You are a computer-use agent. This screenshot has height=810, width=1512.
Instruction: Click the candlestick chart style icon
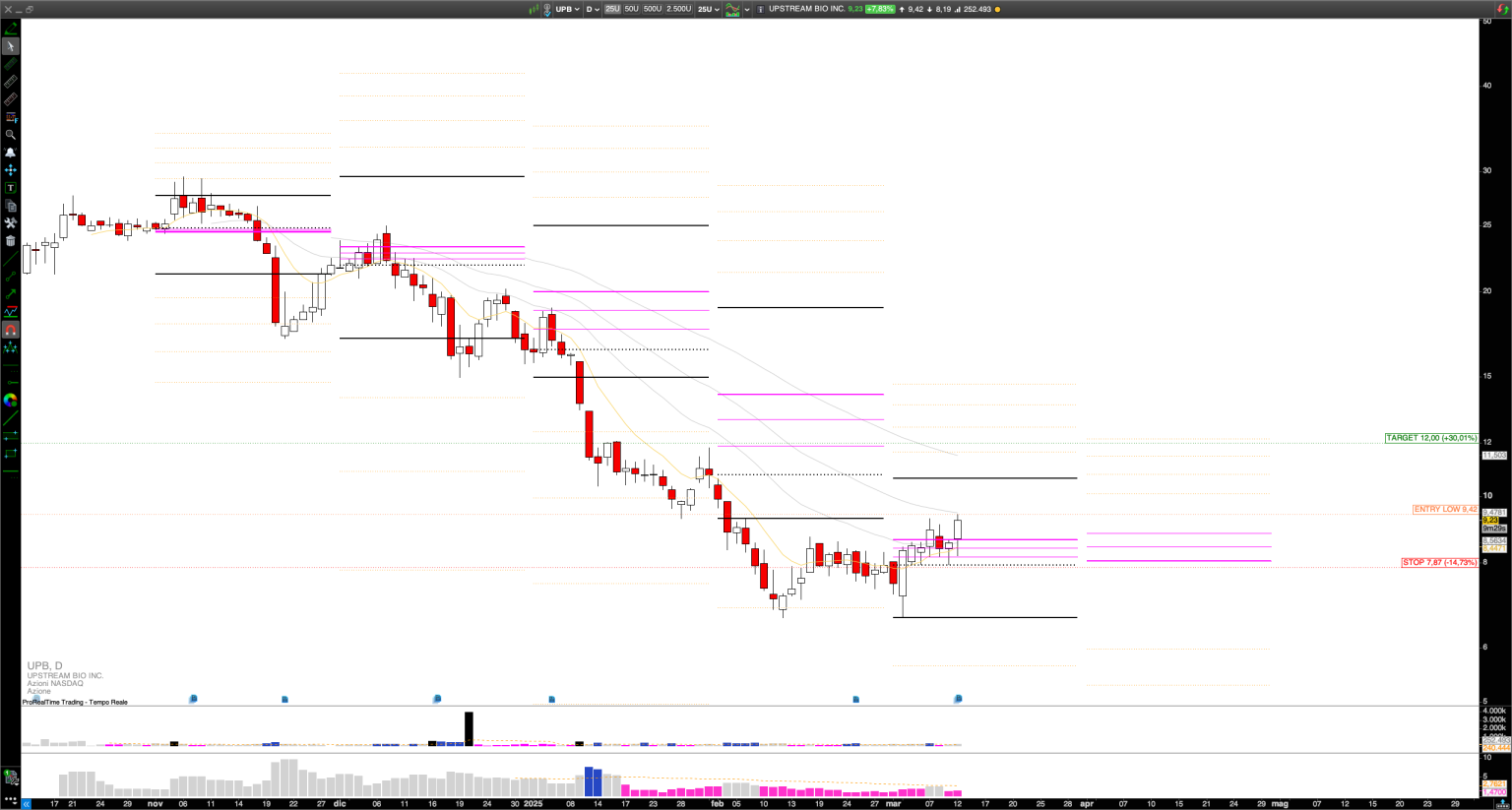pos(535,9)
